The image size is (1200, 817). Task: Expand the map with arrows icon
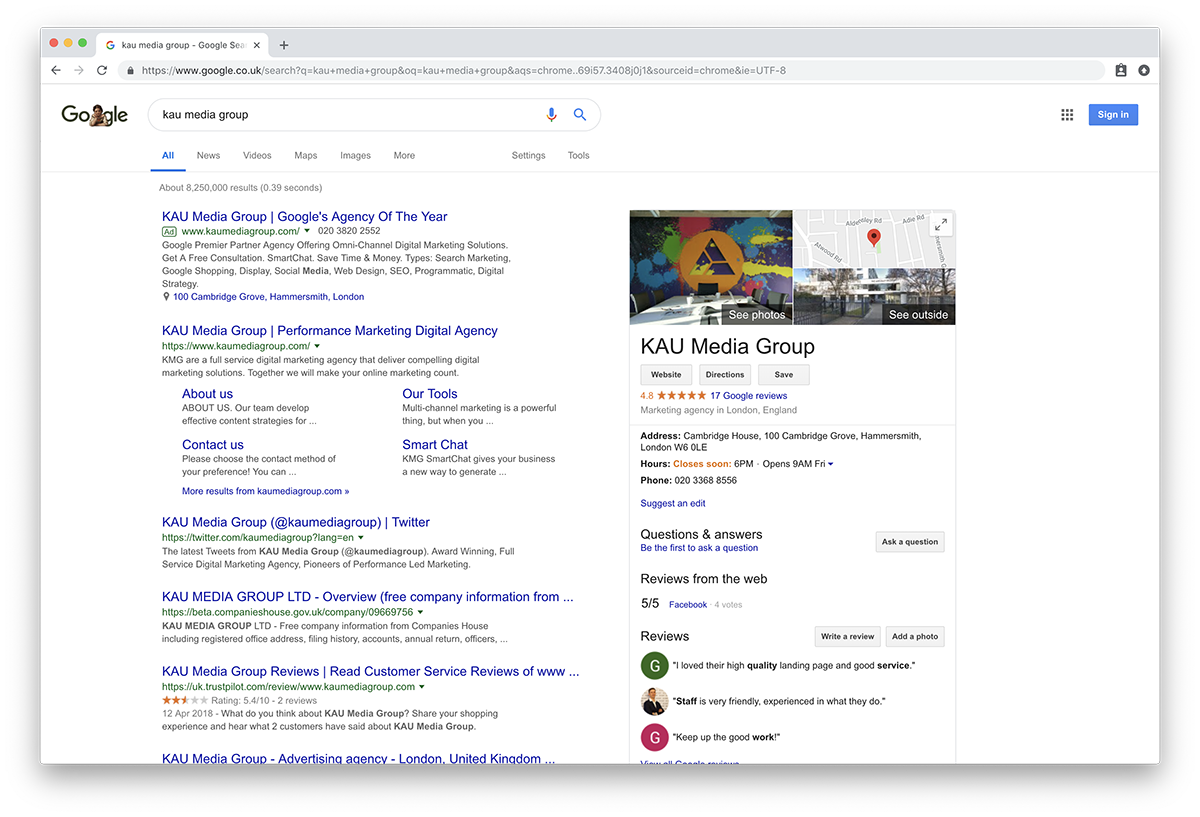tap(940, 225)
